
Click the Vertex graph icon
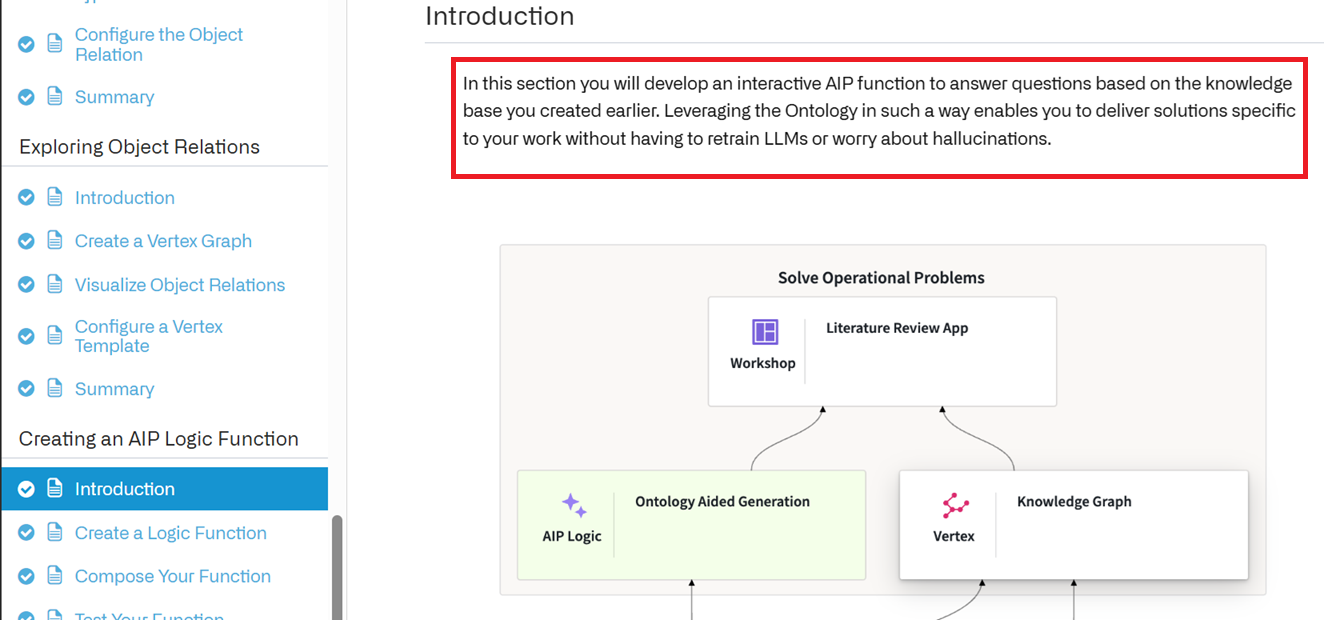pos(955,505)
